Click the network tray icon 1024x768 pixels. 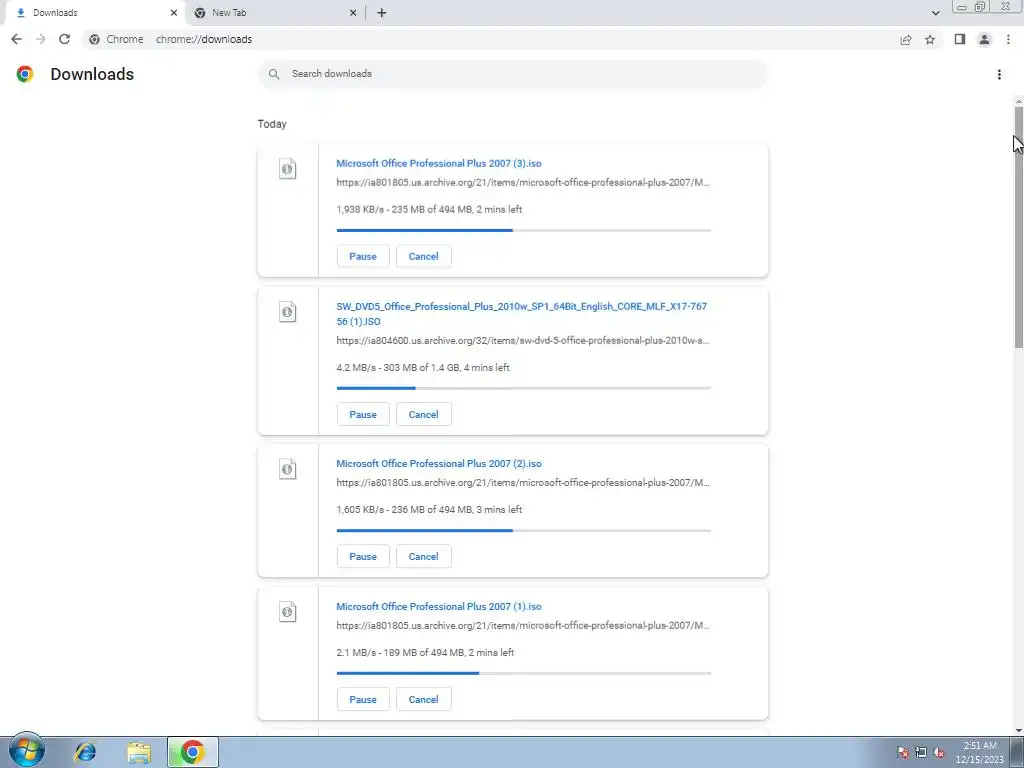tap(921, 752)
